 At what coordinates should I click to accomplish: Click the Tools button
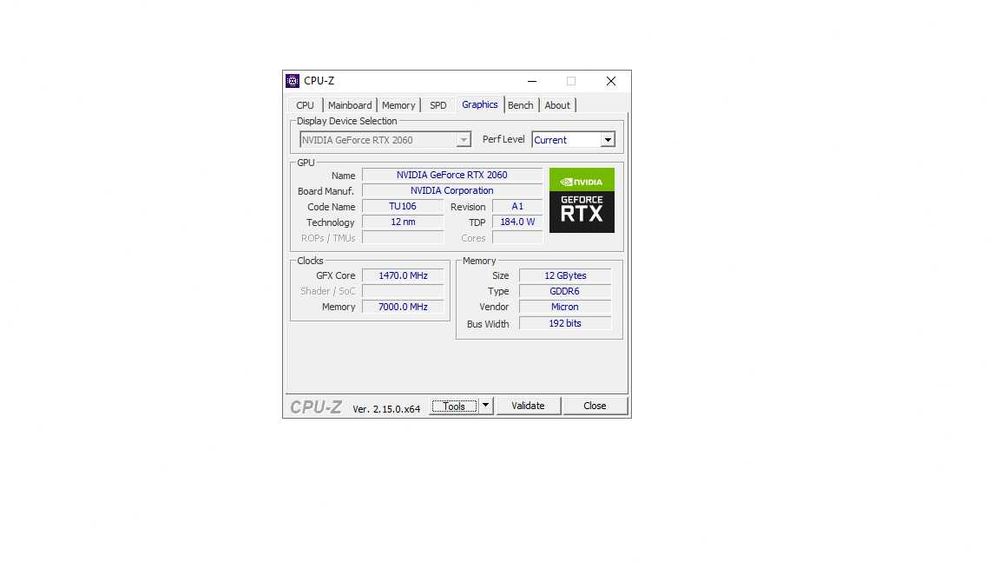point(454,406)
